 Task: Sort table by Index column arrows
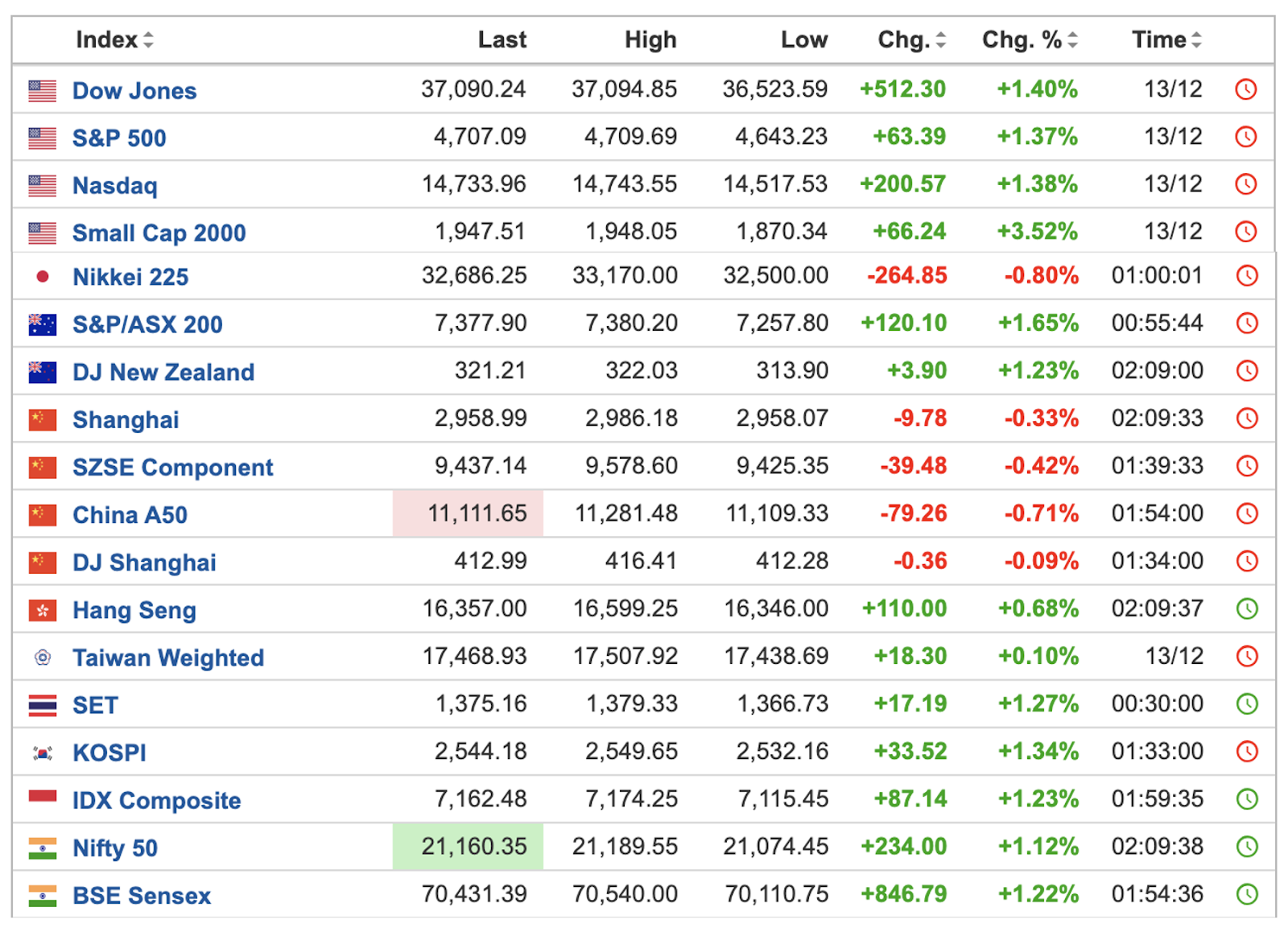click(148, 40)
